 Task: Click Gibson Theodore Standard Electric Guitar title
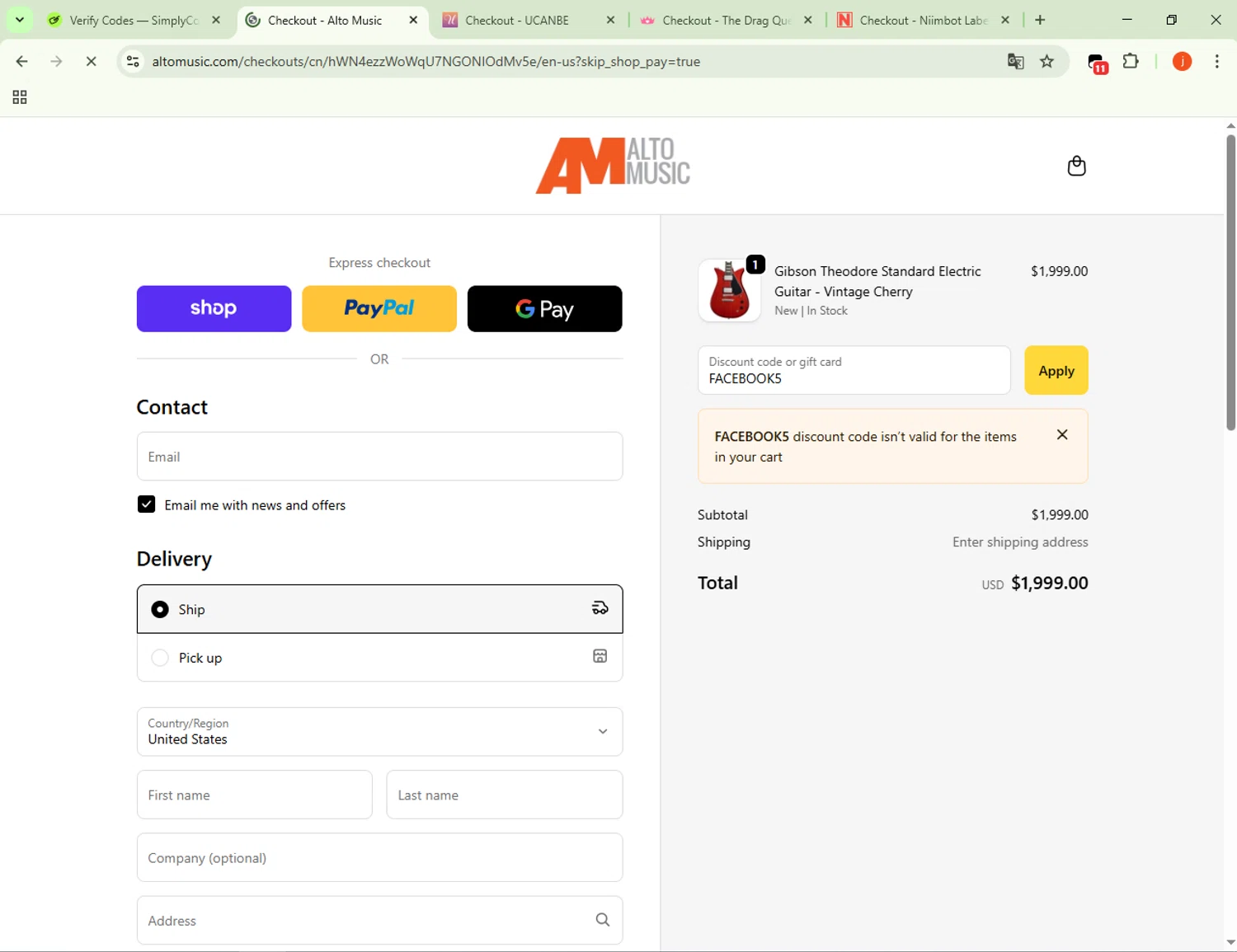point(877,281)
